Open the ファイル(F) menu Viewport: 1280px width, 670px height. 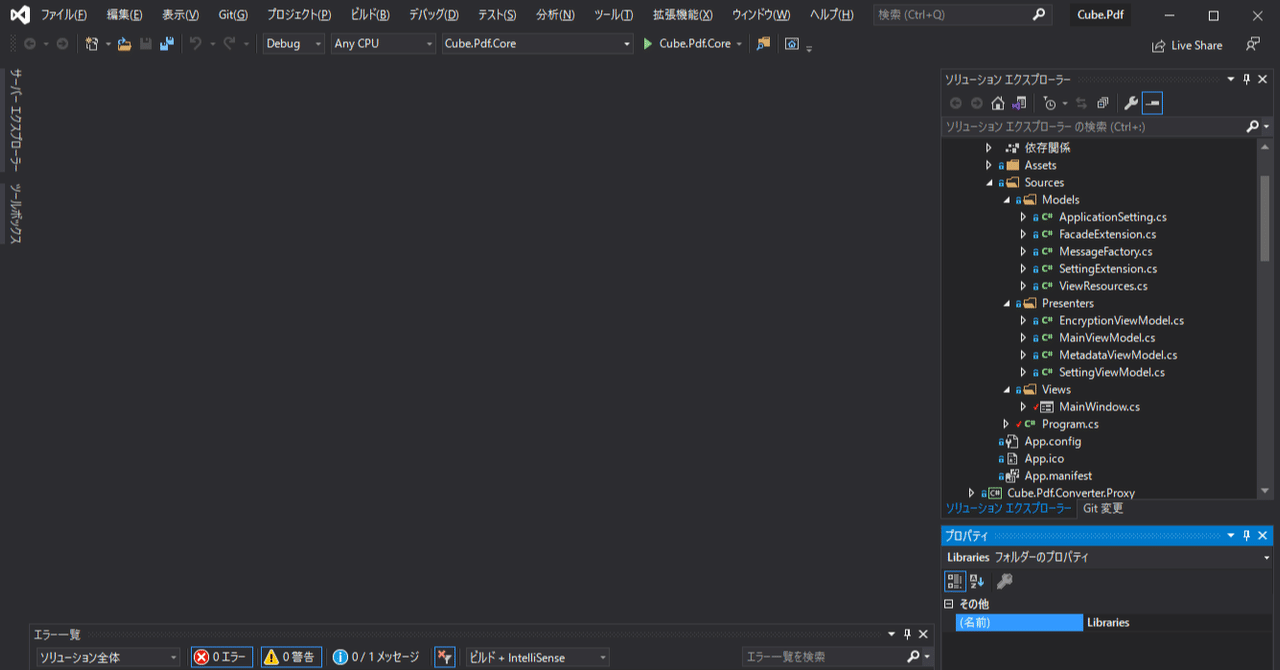coord(63,15)
